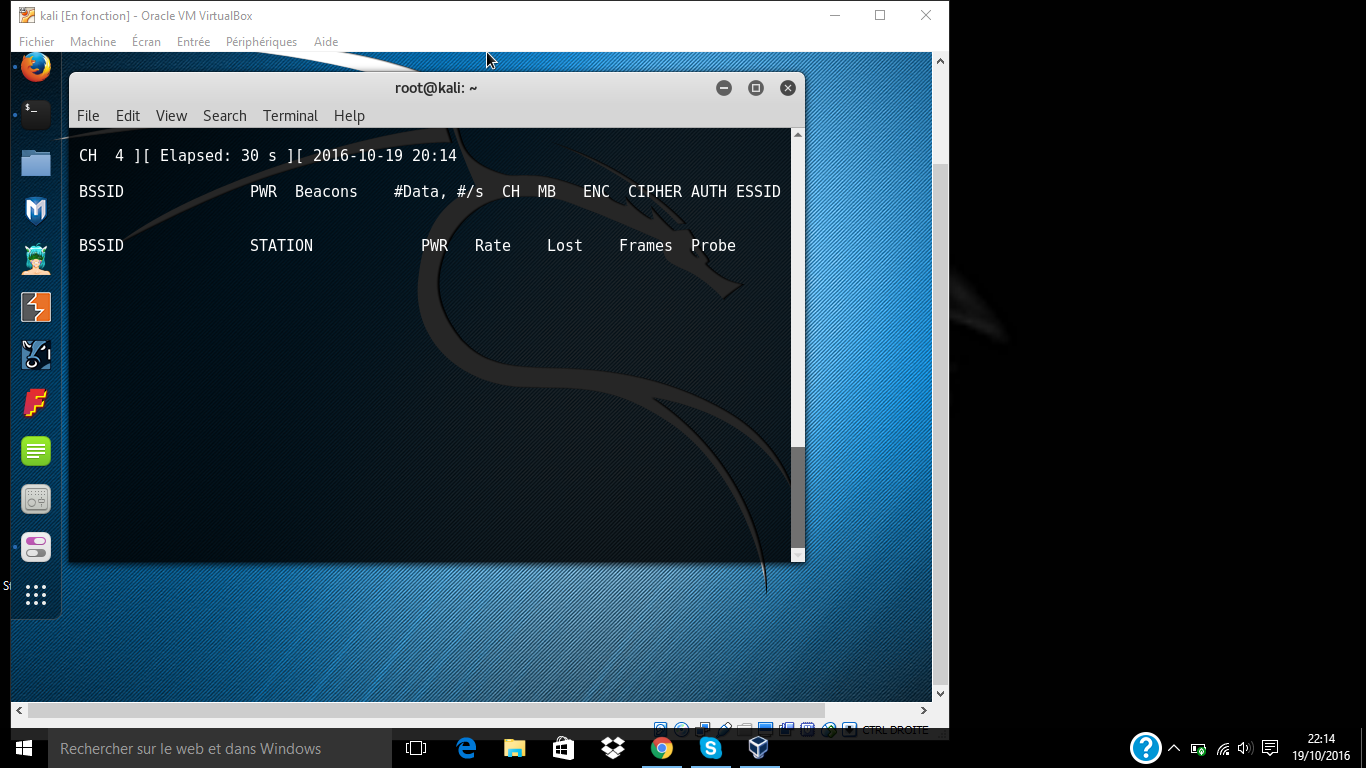Open the Windows Store taskbar icon

tap(564, 748)
